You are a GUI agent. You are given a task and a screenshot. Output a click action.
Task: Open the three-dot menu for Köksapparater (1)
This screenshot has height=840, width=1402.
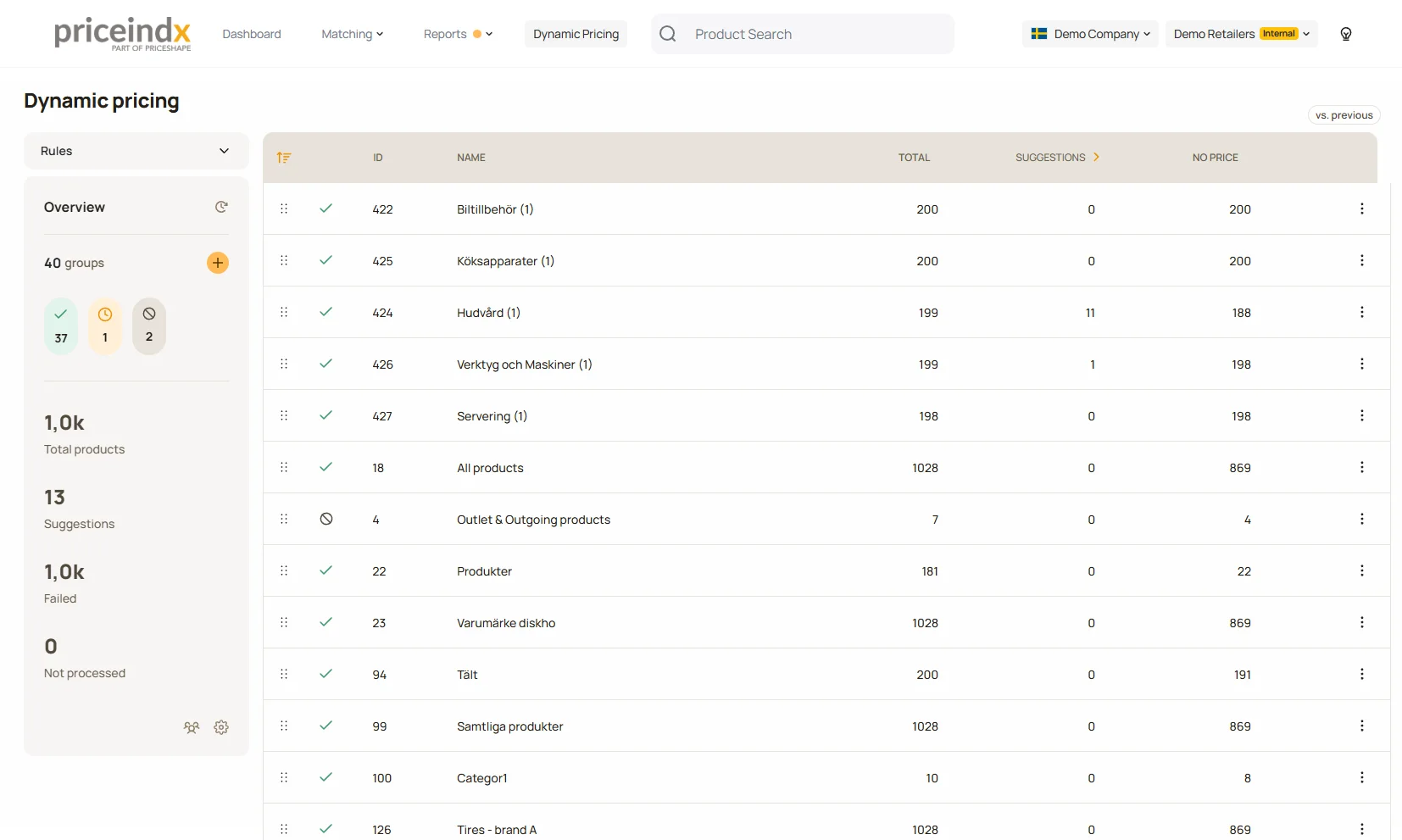[x=1362, y=260]
